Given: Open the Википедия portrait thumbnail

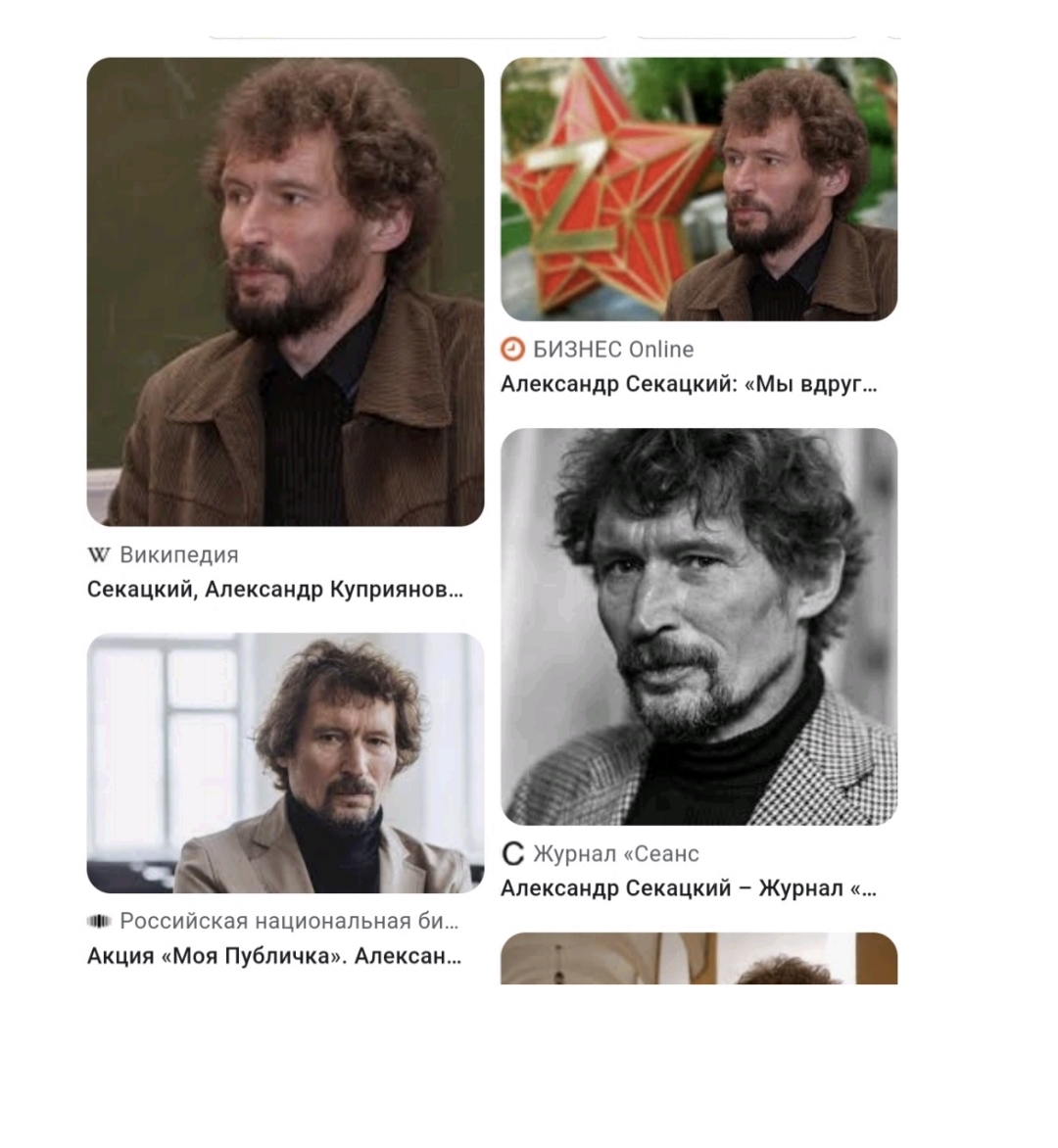Looking at the screenshot, I should (x=285, y=291).
